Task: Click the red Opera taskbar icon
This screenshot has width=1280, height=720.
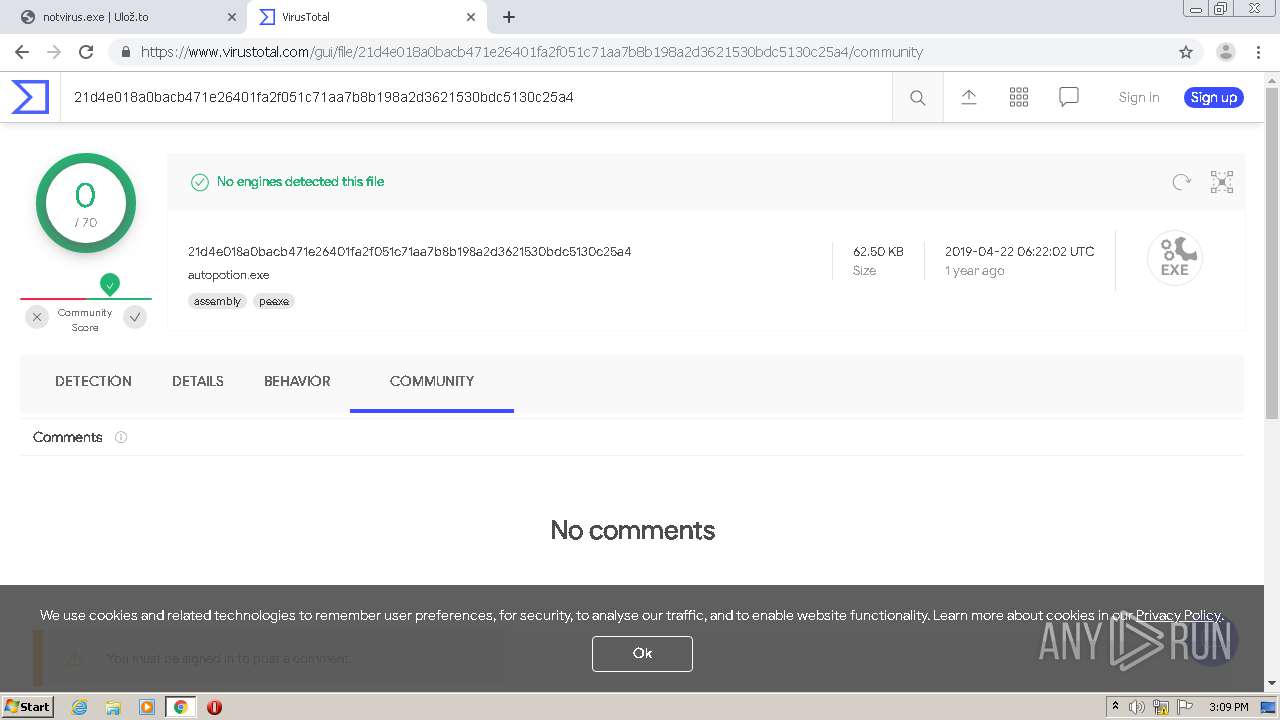Action: [x=214, y=707]
